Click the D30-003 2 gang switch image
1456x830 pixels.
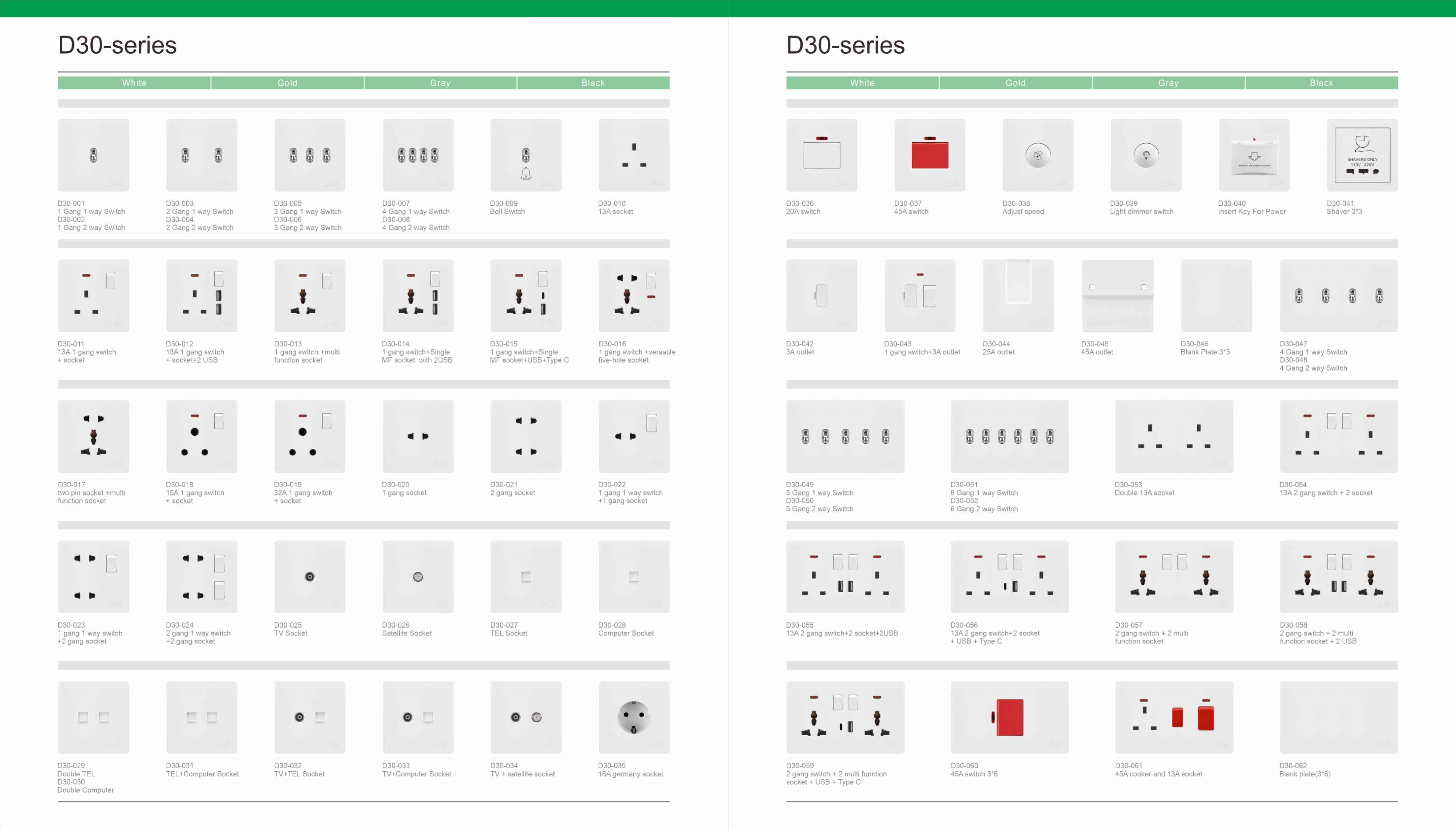point(202,155)
